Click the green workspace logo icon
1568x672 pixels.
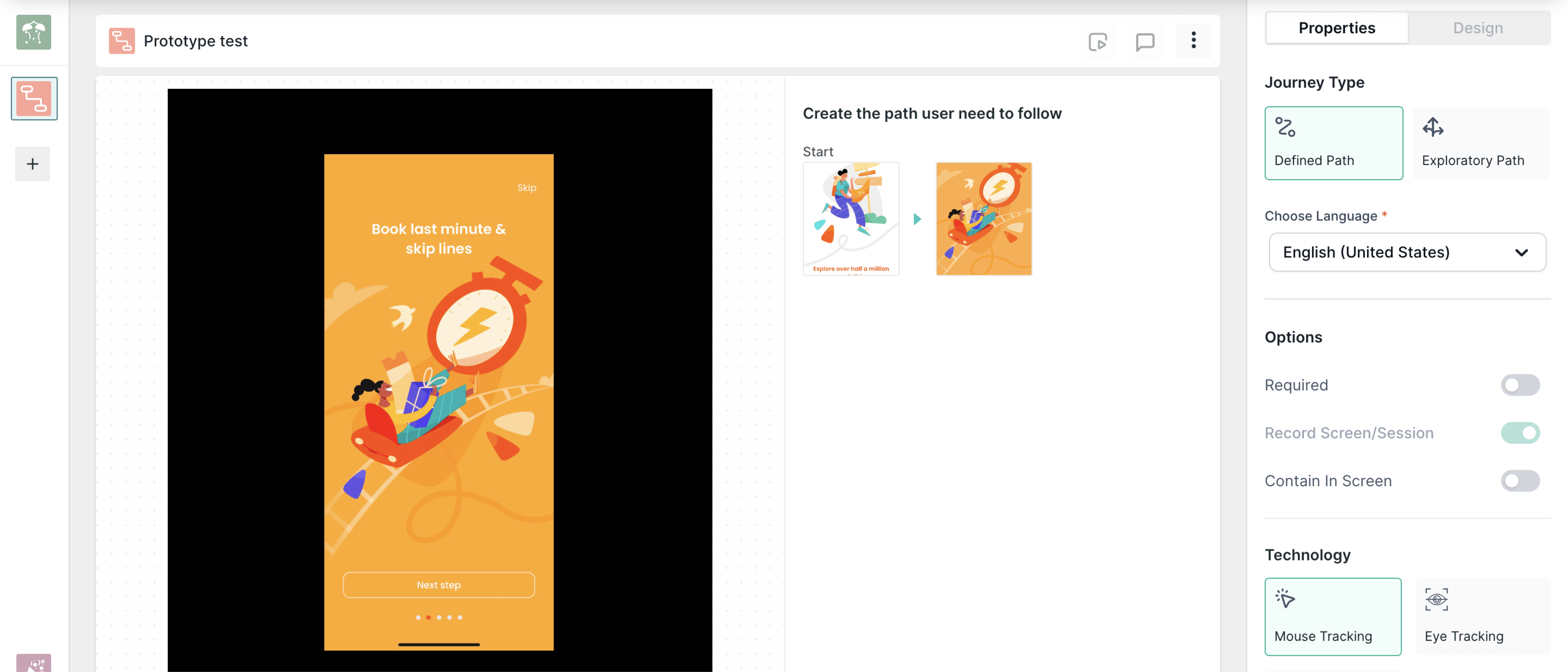(x=34, y=32)
